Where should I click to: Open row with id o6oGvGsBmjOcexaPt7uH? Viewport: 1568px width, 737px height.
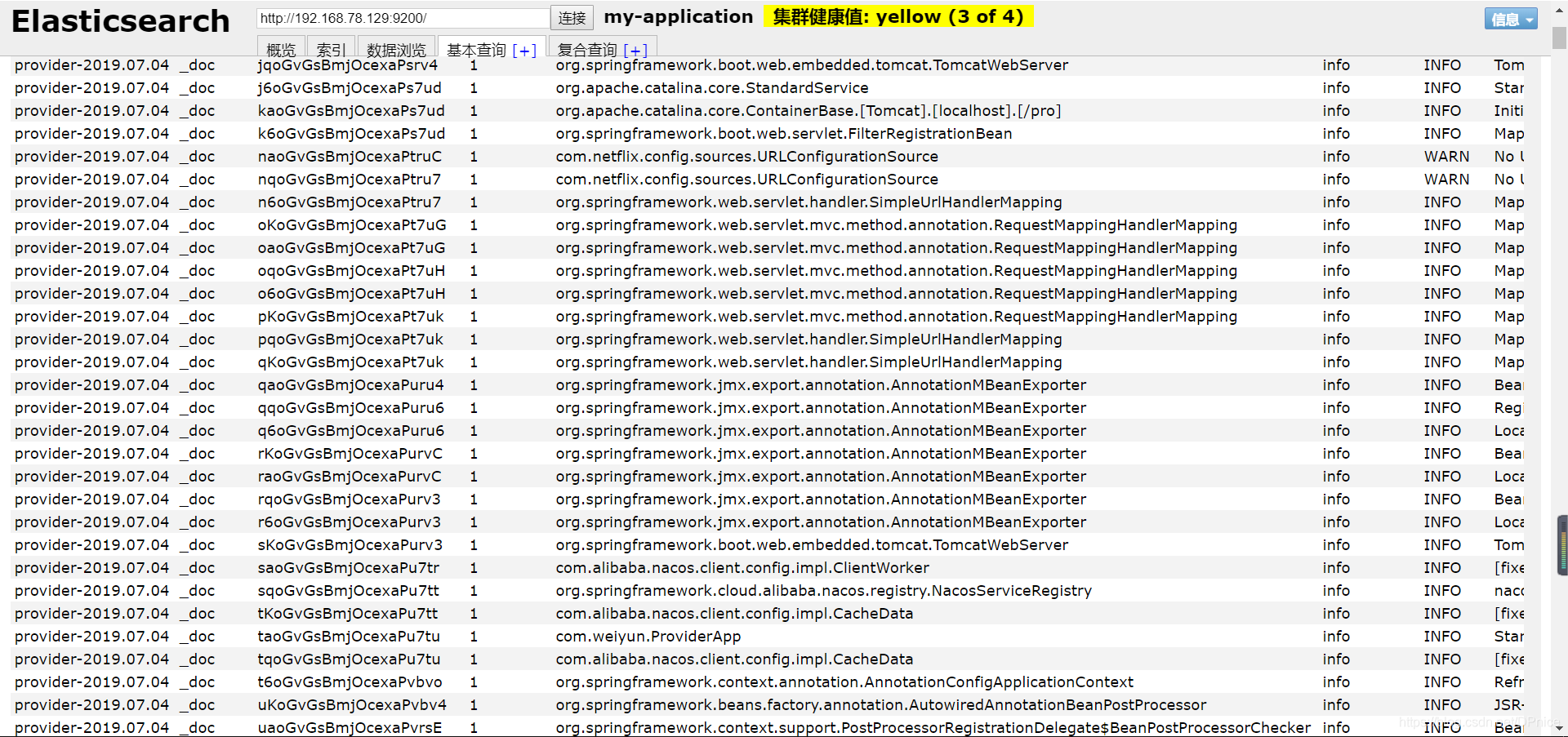click(x=351, y=294)
